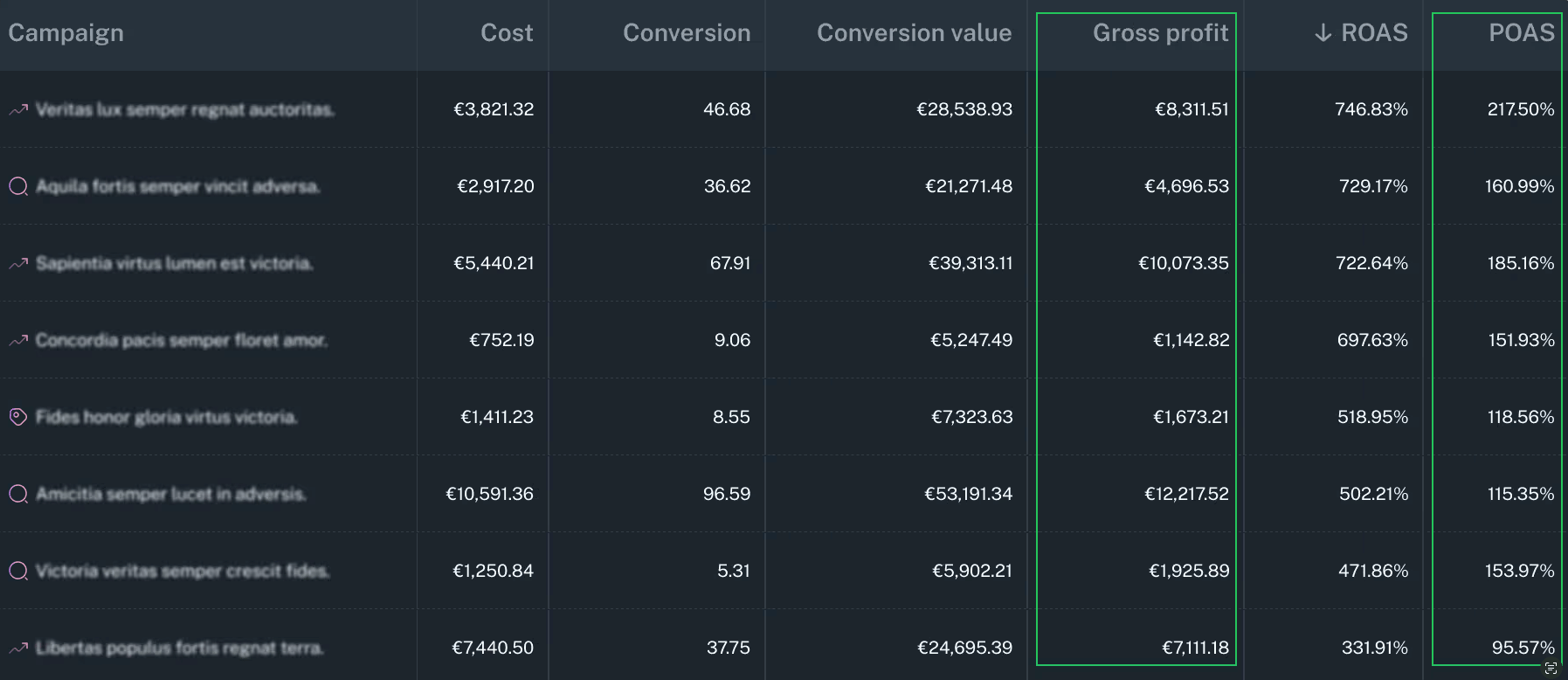Click gross profit value €1,142.82
Viewport: 1568px width, 680px height.
tap(1191, 340)
